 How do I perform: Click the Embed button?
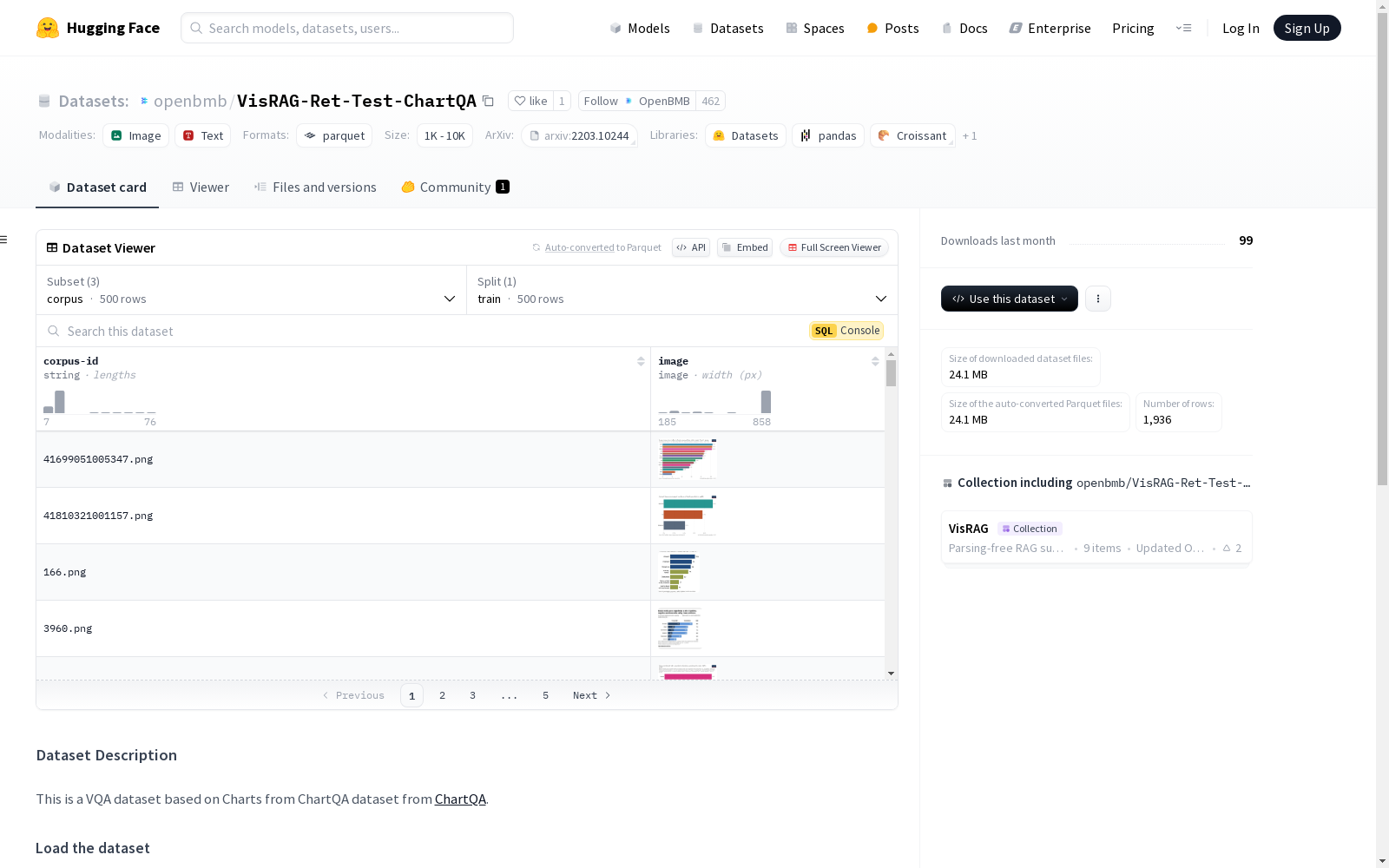click(745, 247)
